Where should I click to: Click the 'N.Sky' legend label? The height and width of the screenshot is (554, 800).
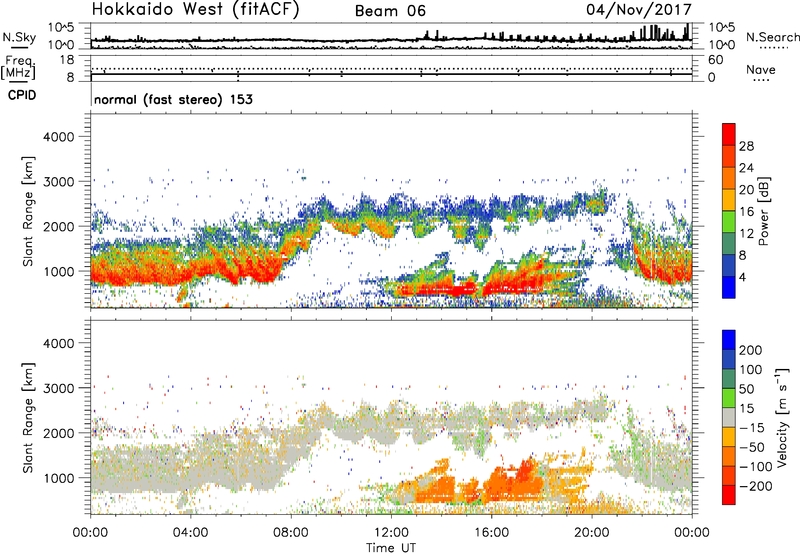19,37
